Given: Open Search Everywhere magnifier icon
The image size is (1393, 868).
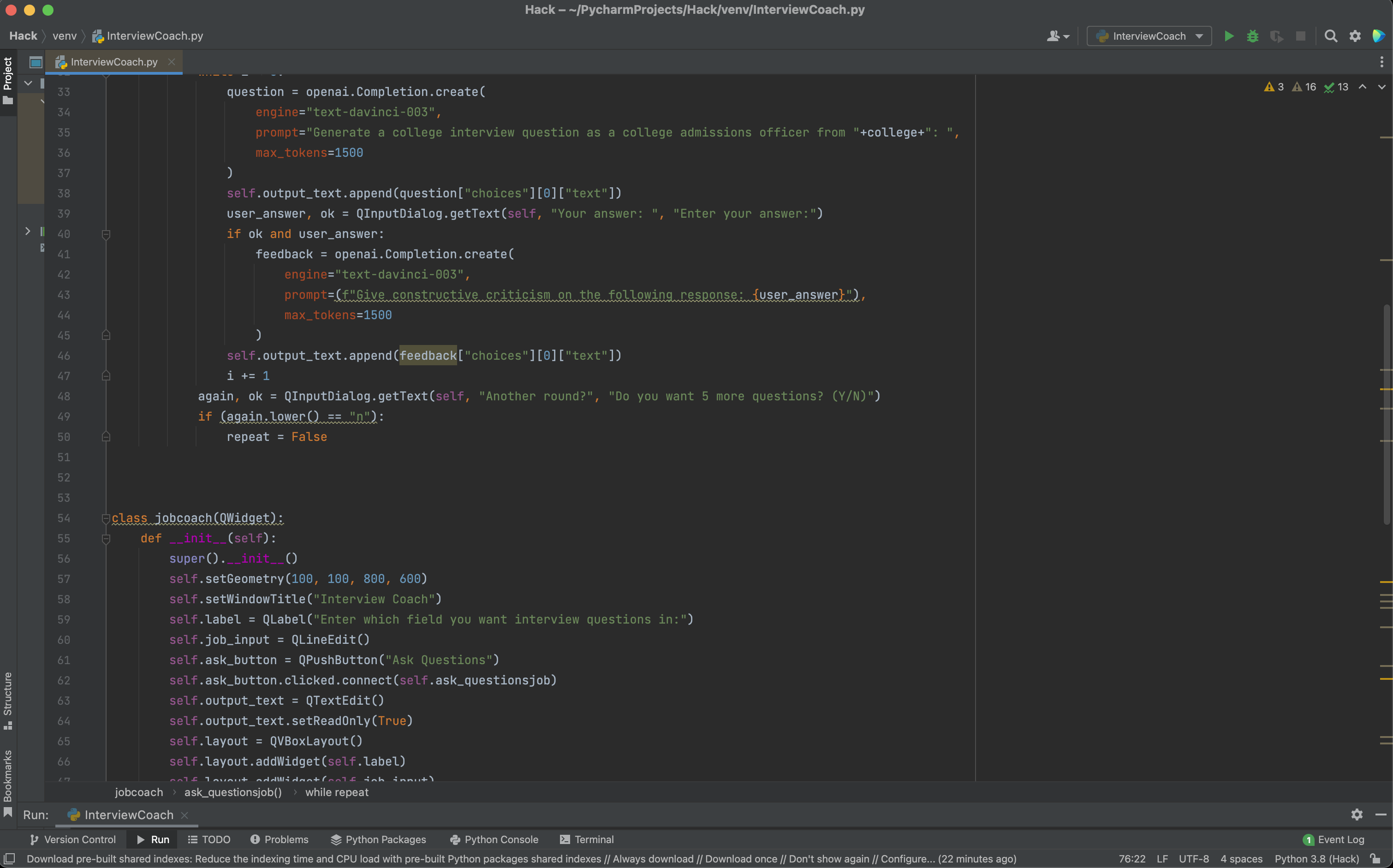Looking at the screenshot, I should 1330,36.
